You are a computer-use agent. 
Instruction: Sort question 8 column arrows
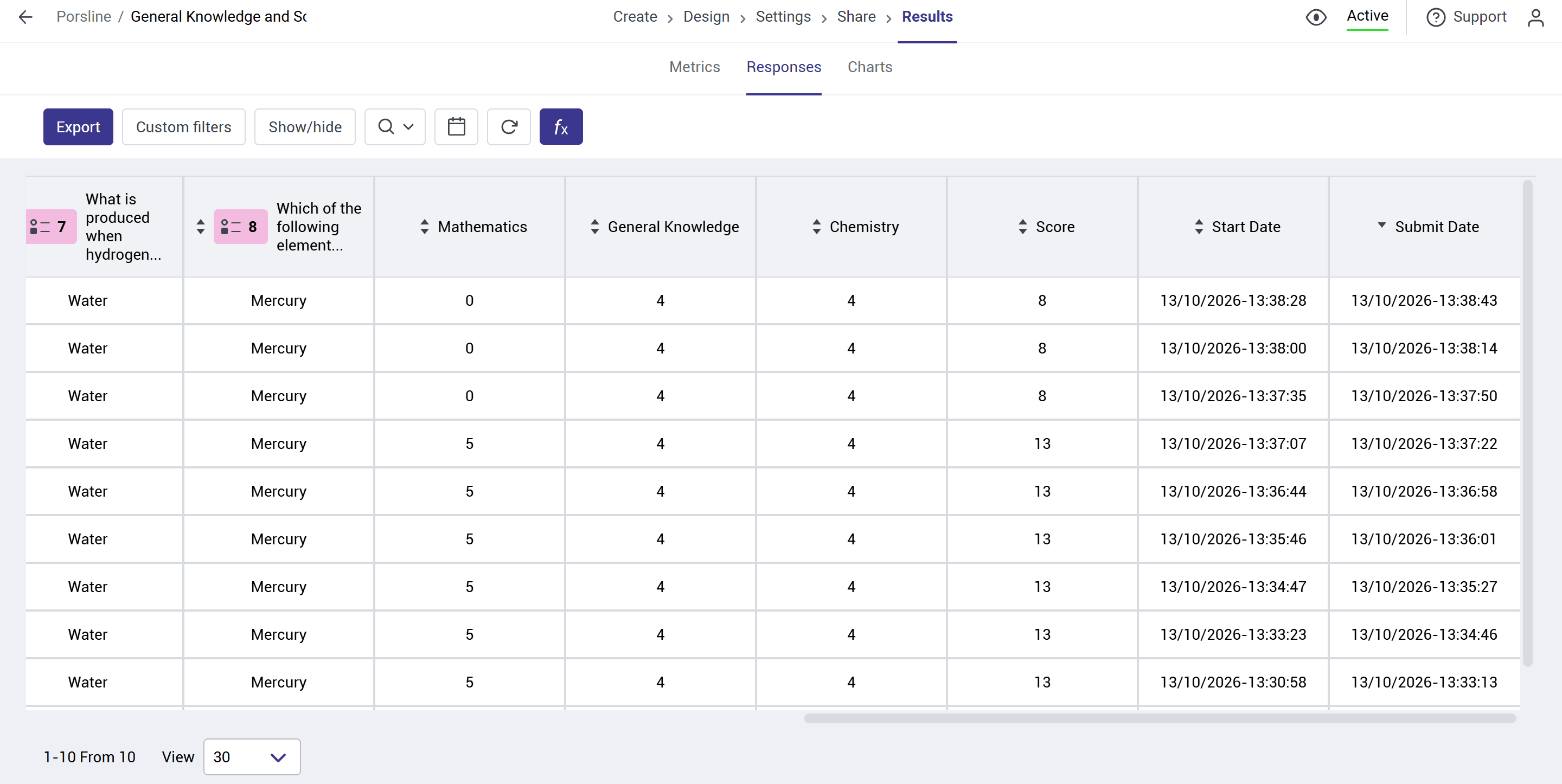click(201, 227)
